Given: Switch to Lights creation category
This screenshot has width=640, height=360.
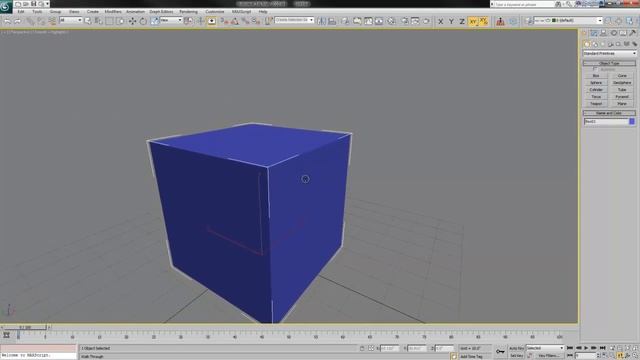Looking at the screenshot, I should [603, 44].
